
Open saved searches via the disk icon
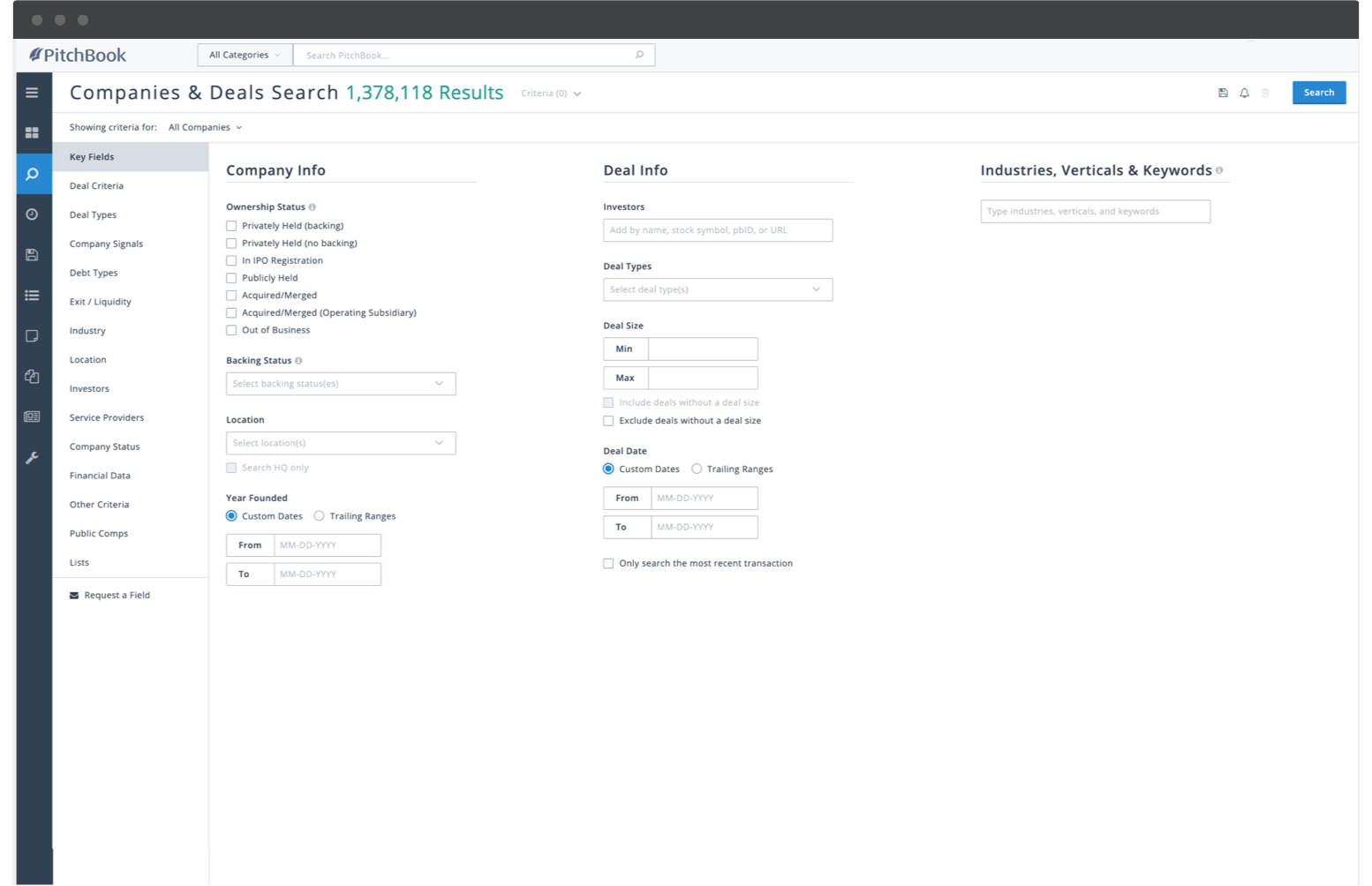(x=33, y=254)
